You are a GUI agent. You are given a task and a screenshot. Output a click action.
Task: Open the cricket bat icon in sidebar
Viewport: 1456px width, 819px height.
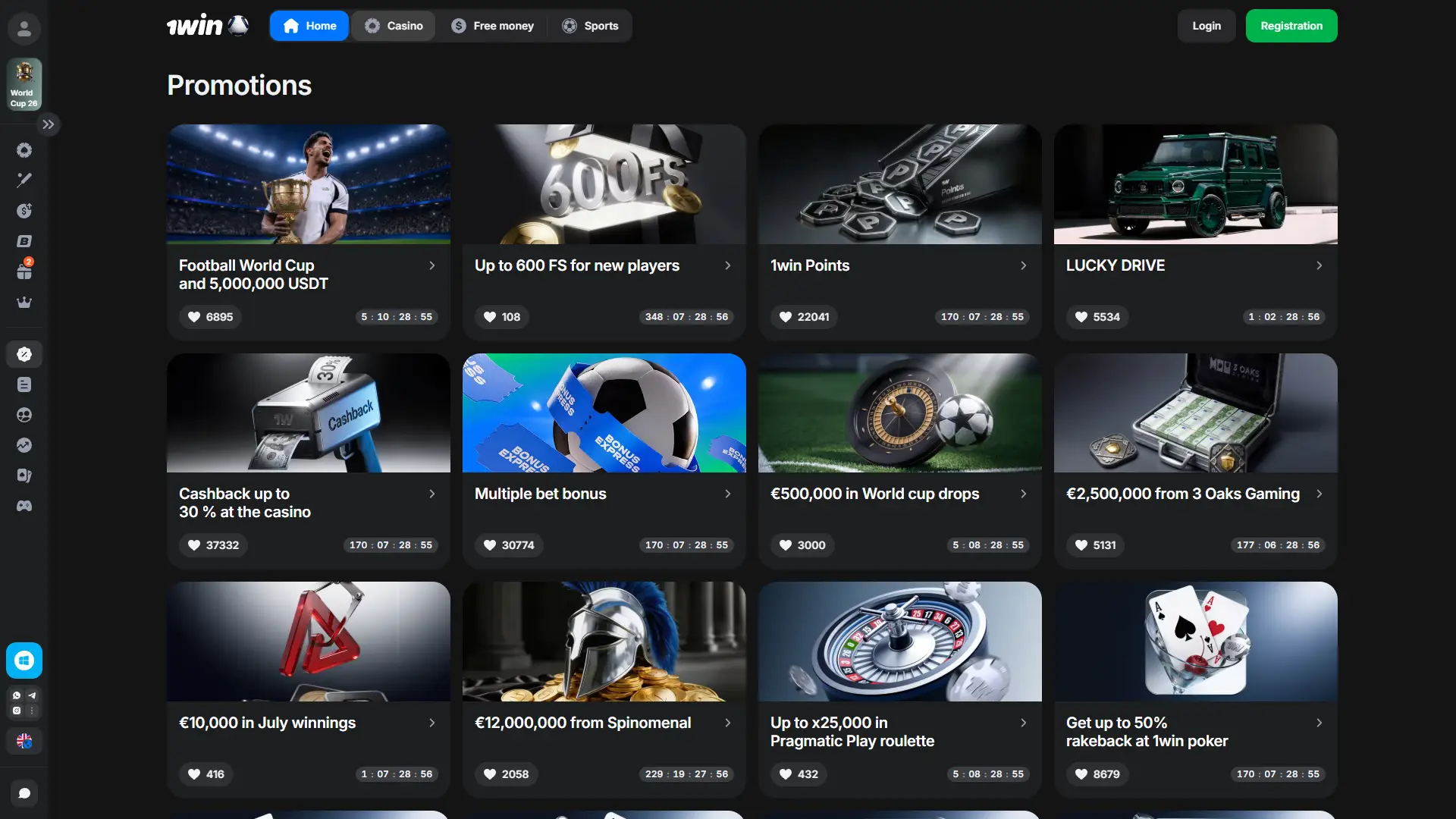24,180
